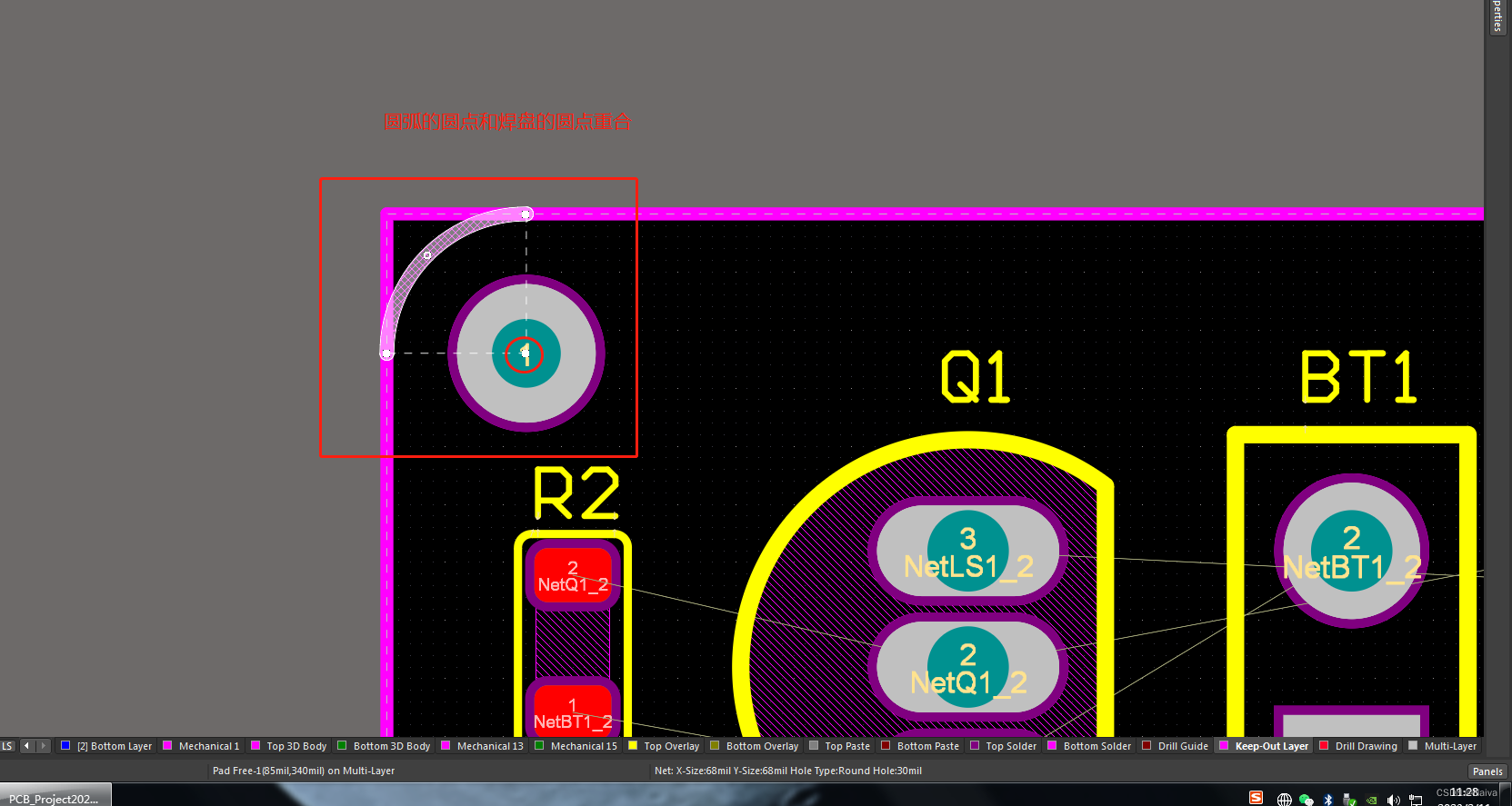Image resolution: width=1512 pixels, height=806 pixels.
Task: Click the 11:28 taskbar clock
Action: pyautogui.click(x=1464, y=793)
